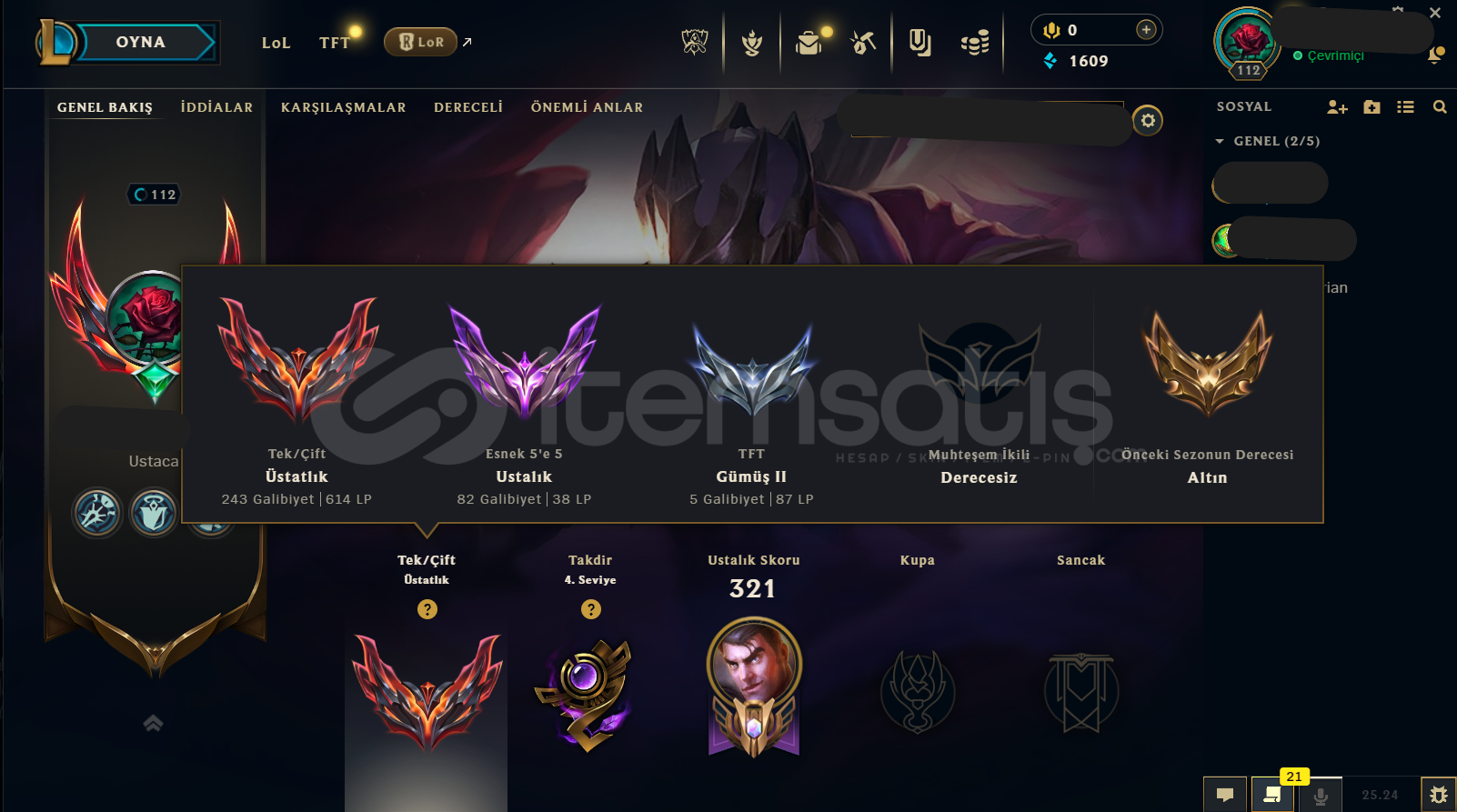Click the OYNA play button
1457x812 pixels.
click(x=141, y=42)
